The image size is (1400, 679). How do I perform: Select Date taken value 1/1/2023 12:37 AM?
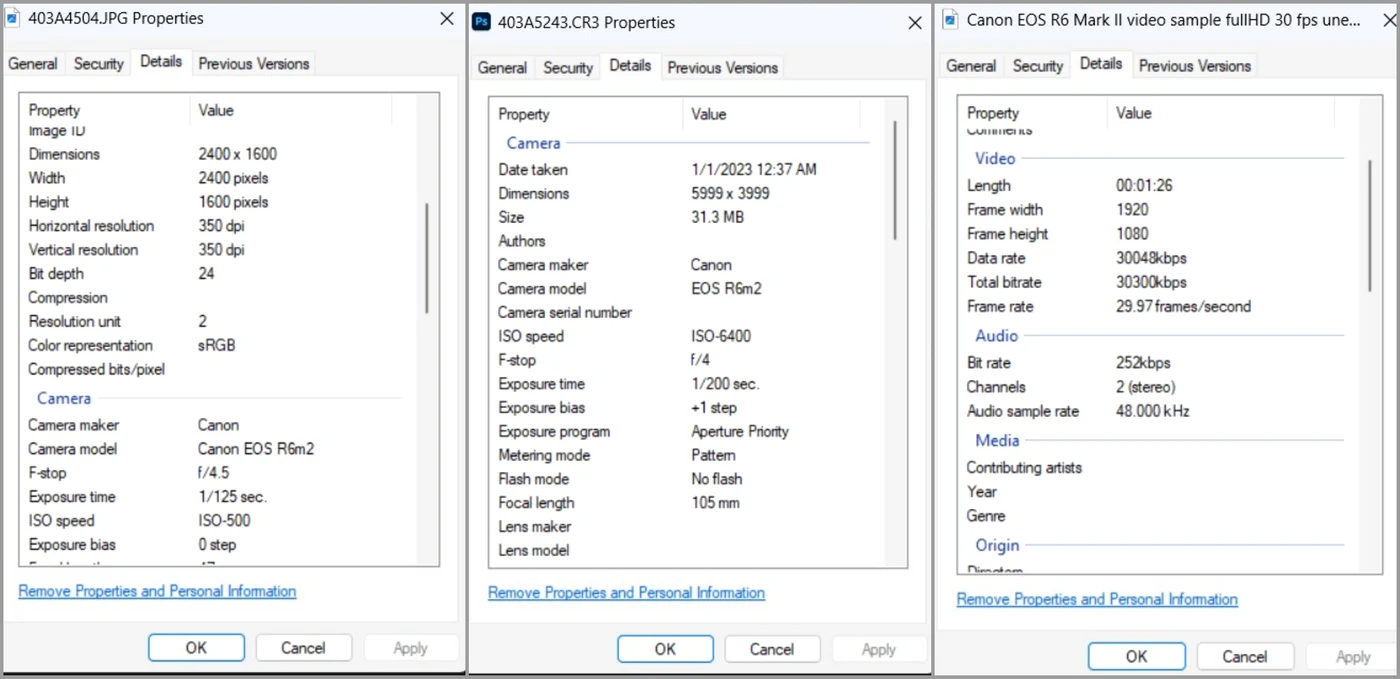tap(754, 170)
